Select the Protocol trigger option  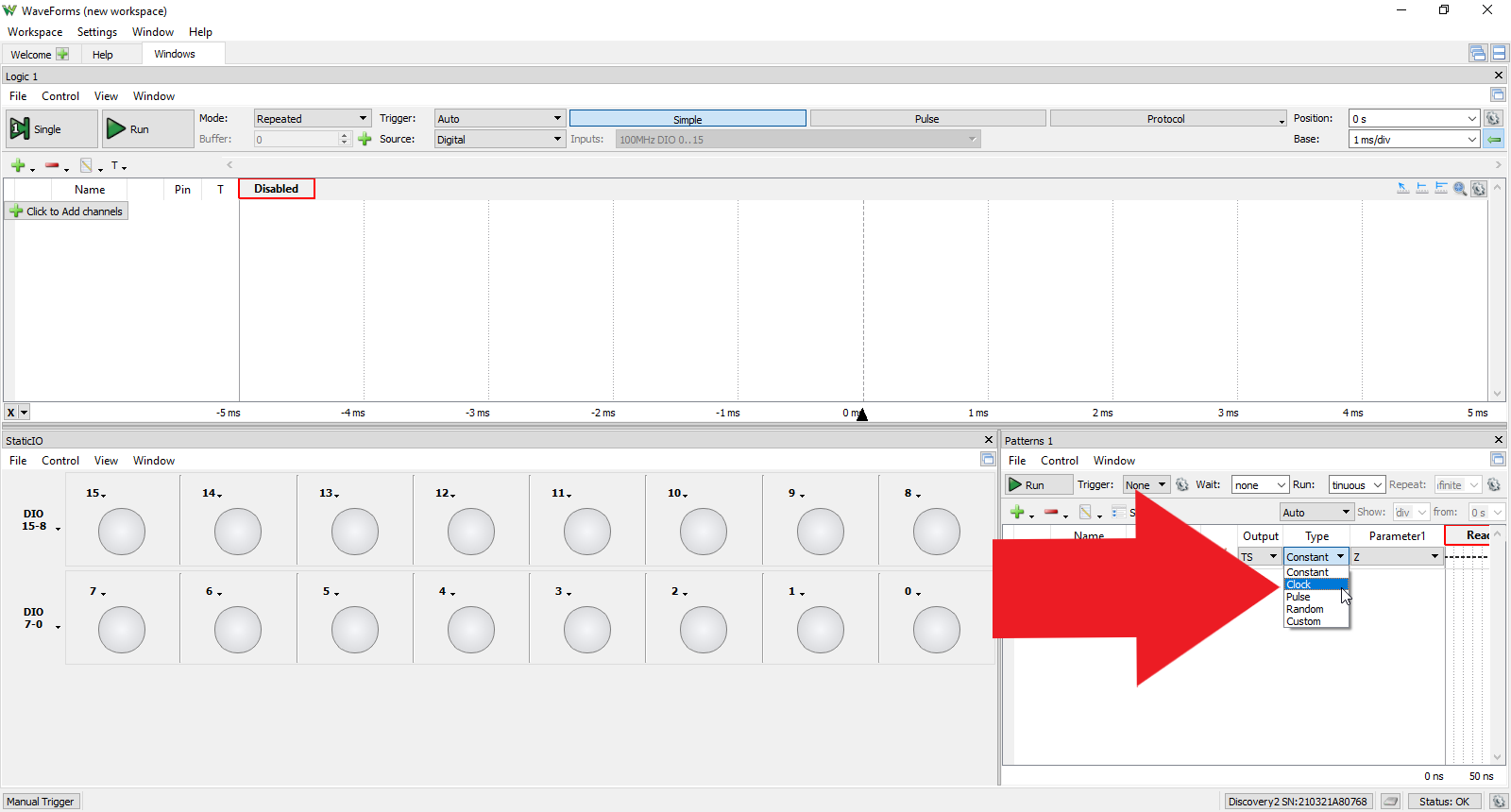coord(1167,119)
